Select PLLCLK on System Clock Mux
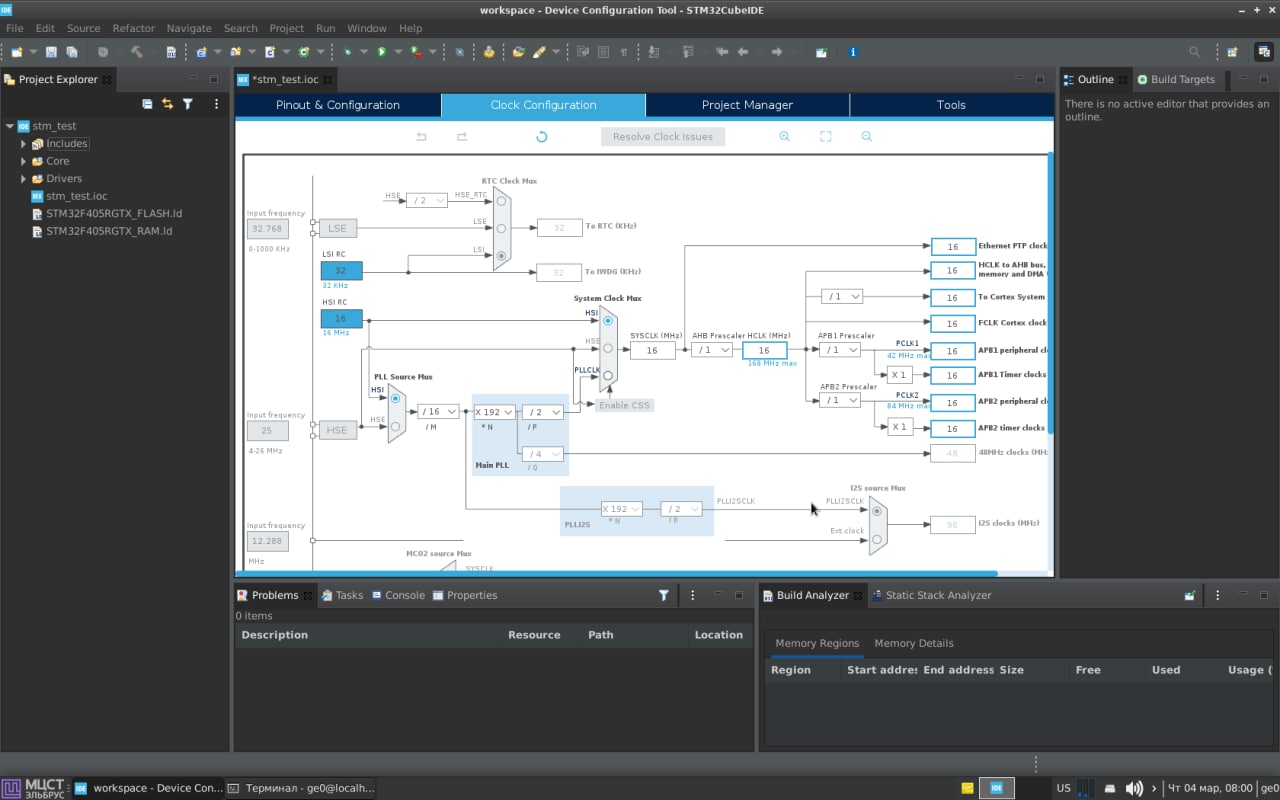Image resolution: width=1280 pixels, height=800 pixels. click(608, 376)
